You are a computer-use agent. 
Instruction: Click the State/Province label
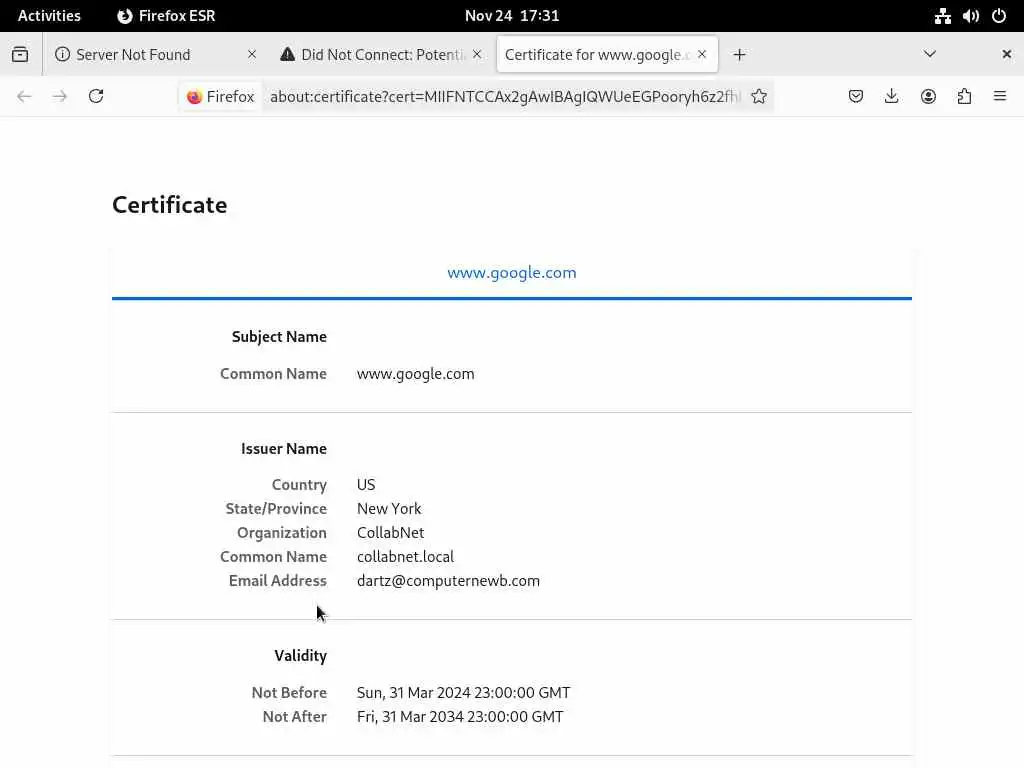[276, 509]
